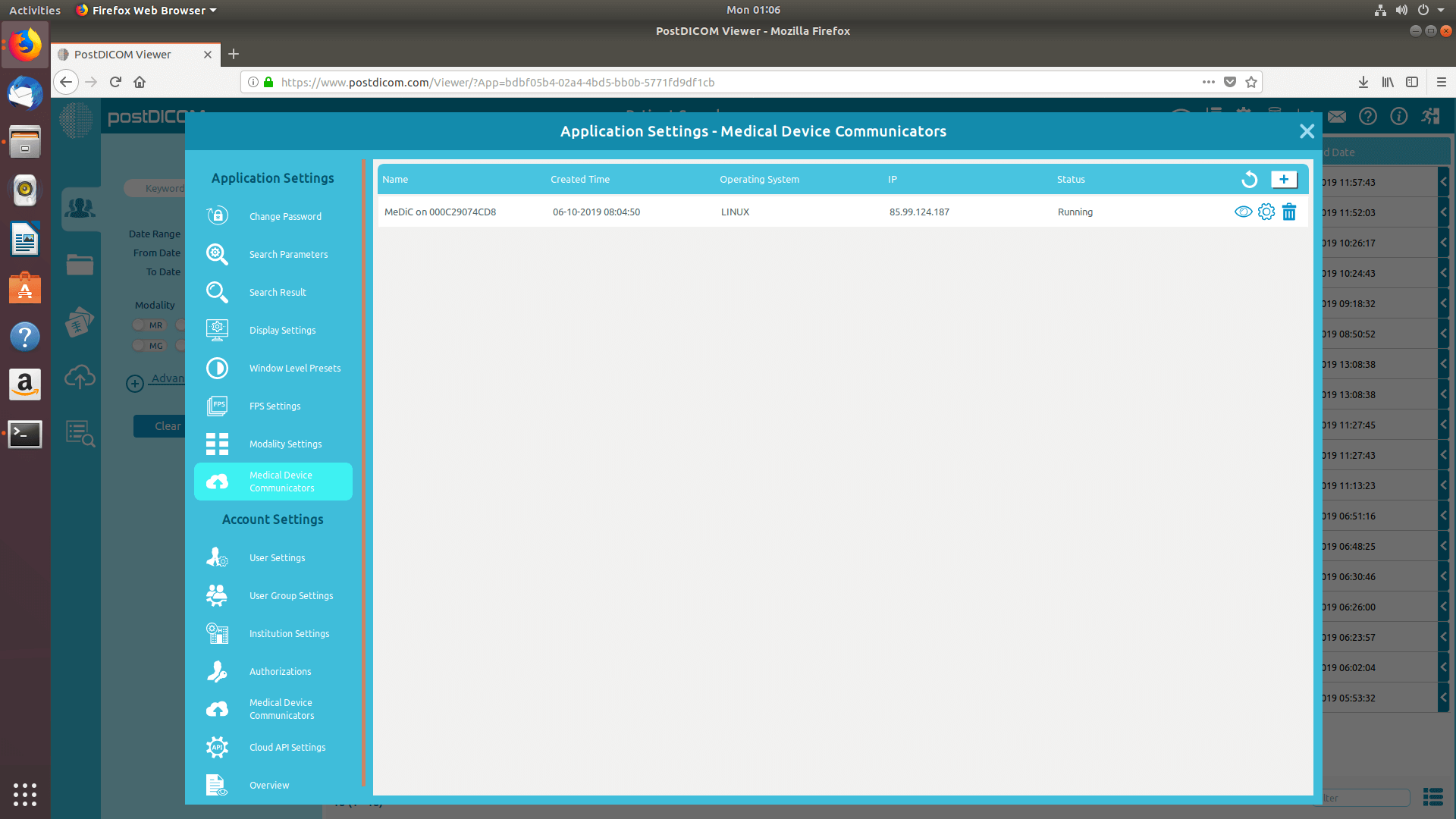
Task: Open Authorizations under Account Settings
Action: click(x=280, y=671)
